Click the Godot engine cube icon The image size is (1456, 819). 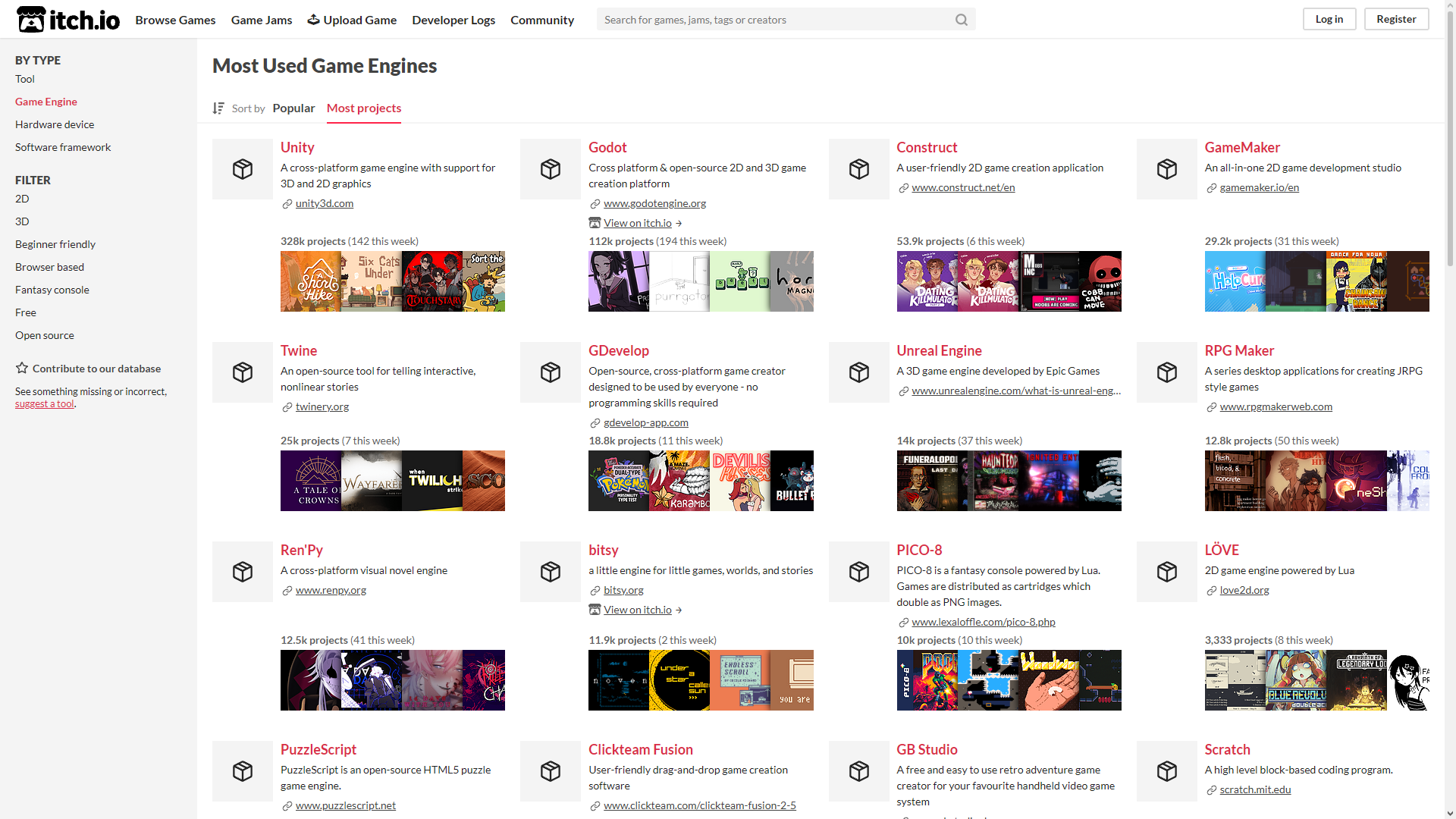551,169
